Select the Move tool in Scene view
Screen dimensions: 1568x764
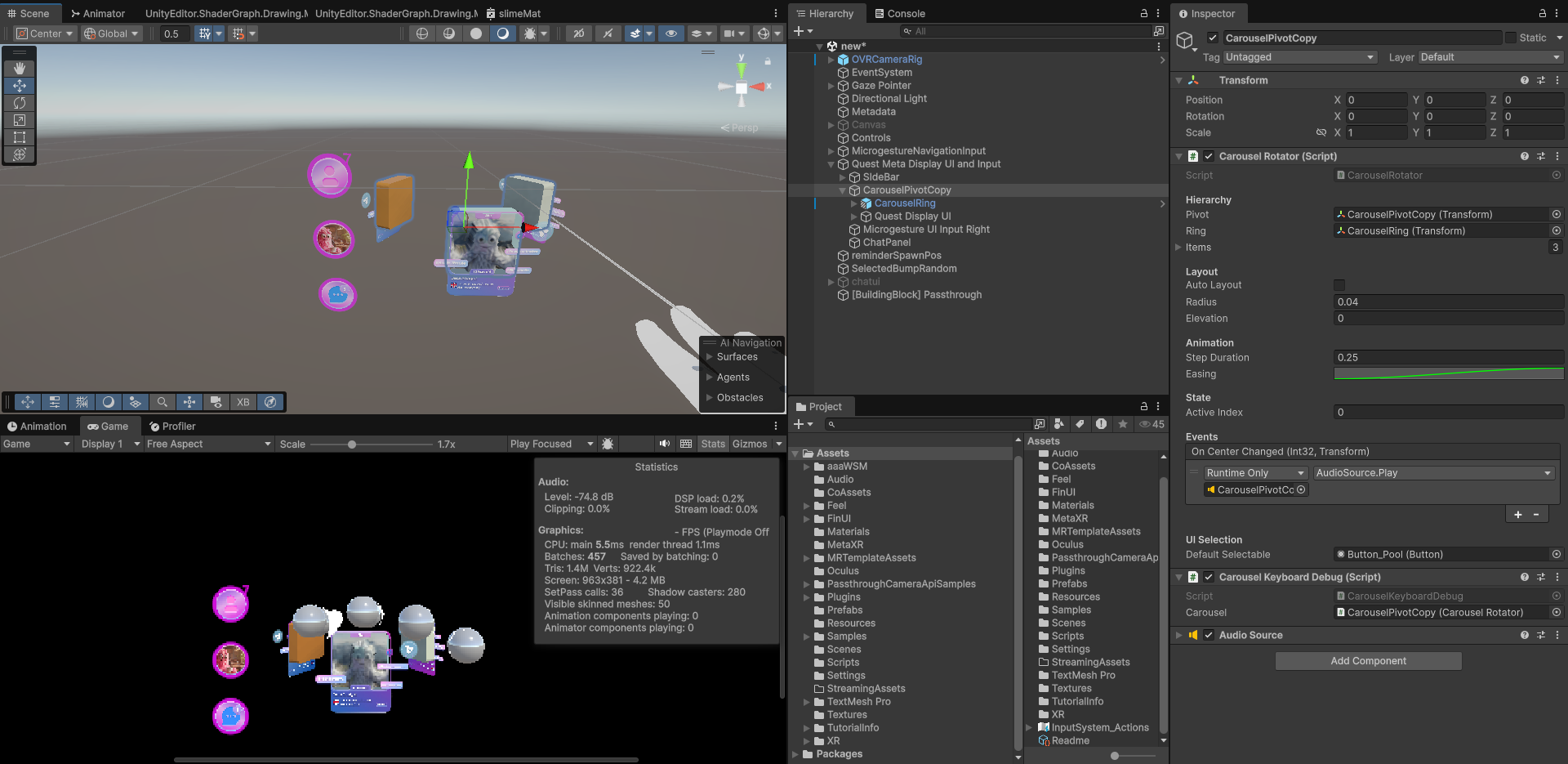tap(20, 86)
